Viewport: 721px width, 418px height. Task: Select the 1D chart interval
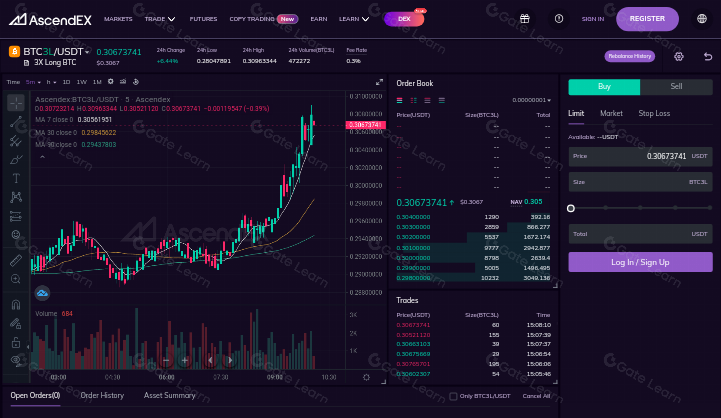tap(66, 82)
